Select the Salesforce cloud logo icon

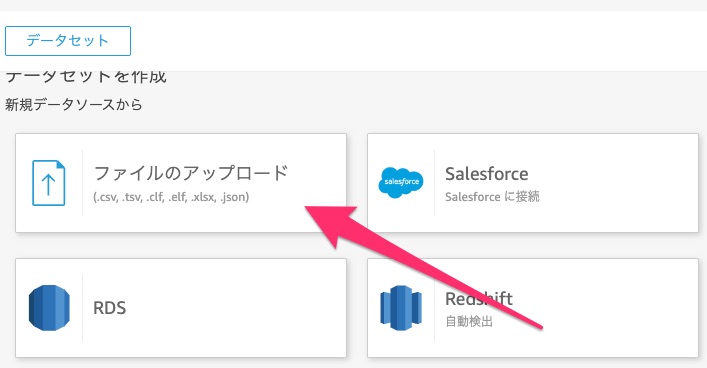[x=401, y=182]
